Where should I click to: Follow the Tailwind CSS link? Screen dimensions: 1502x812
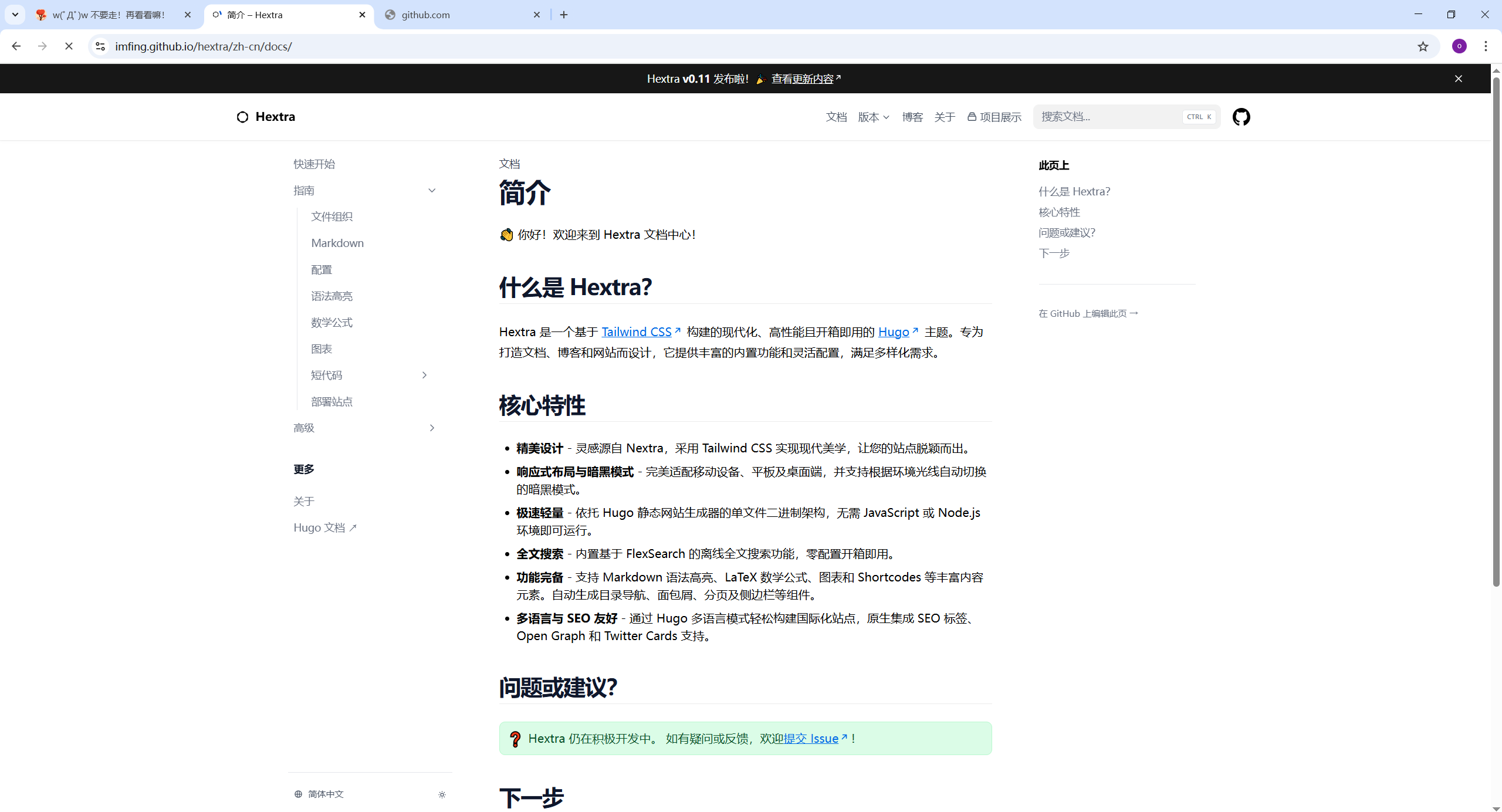tap(636, 332)
